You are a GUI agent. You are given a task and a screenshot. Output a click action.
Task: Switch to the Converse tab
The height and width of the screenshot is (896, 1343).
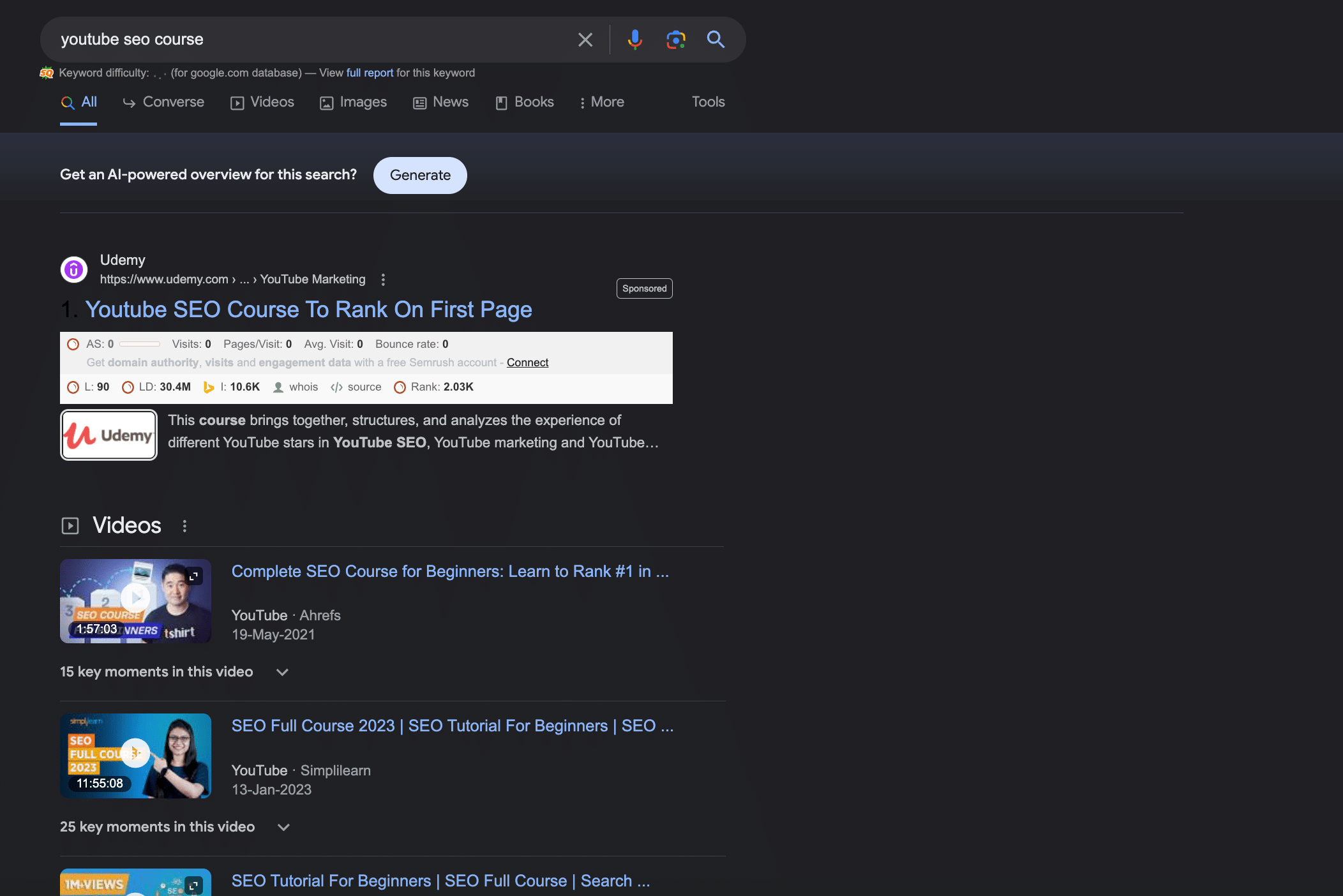click(163, 102)
